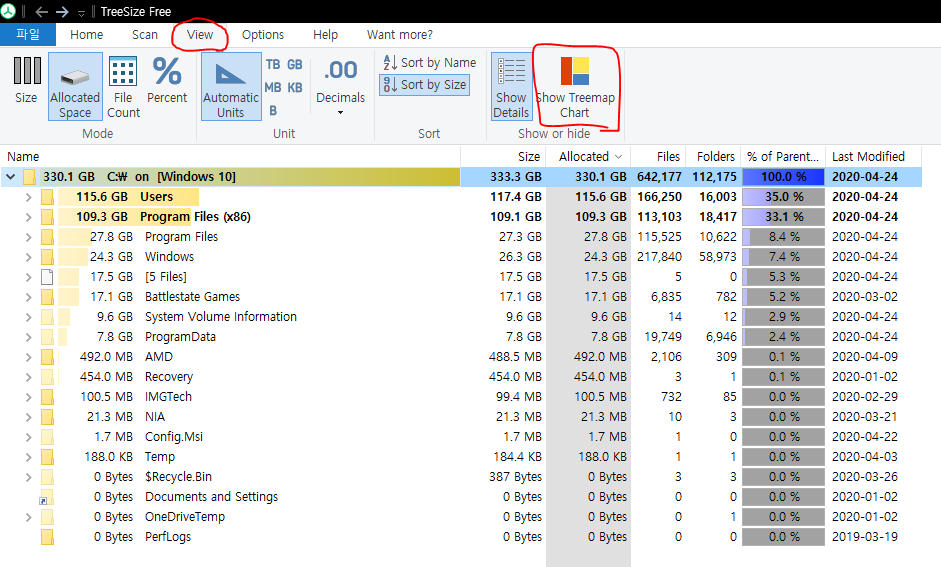The height and width of the screenshot is (567, 941).
Task: Click the Users folder icon
Action: pyautogui.click(x=47, y=197)
